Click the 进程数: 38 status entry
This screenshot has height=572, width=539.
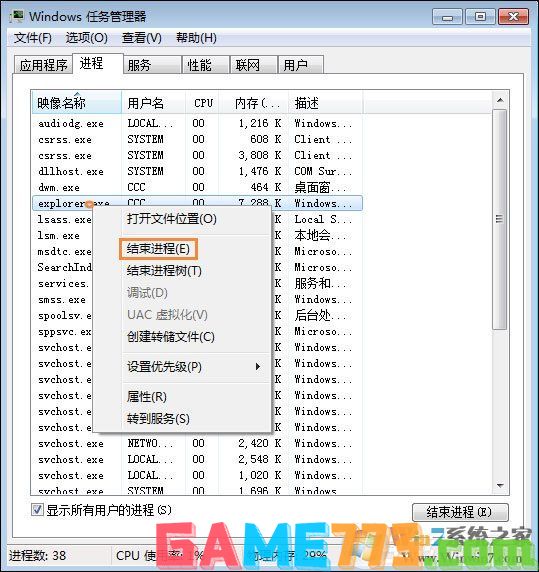click(37, 555)
